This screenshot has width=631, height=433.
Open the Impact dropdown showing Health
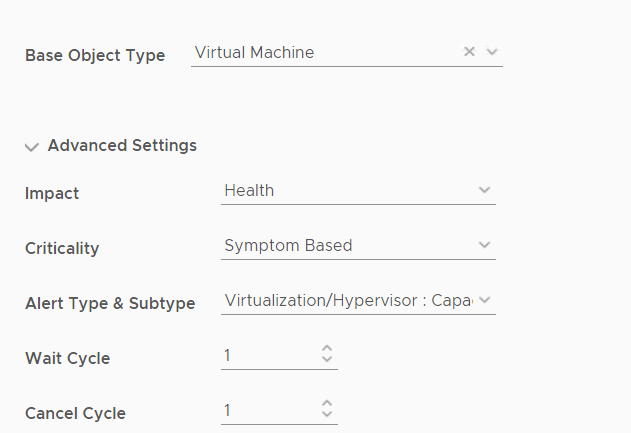[345, 190]
